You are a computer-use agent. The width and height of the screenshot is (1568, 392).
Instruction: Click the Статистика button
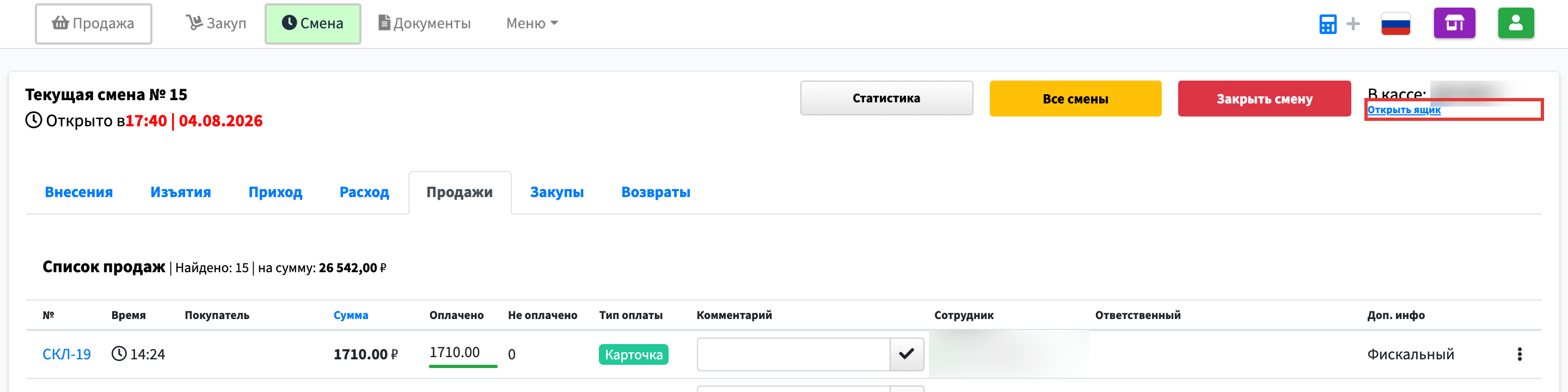[x=886, y=98]
